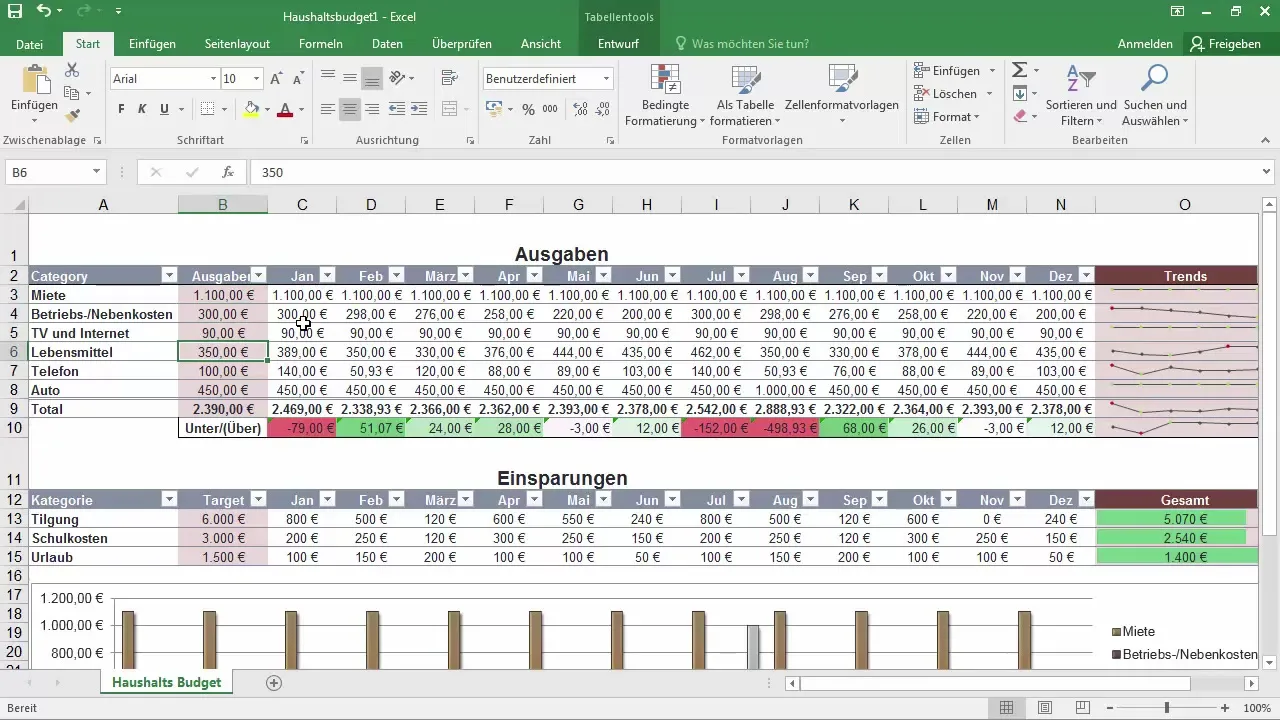The width and height of the screenshot is (1280, 720).
Task: Toggle underline formatting
Action: 164,109
